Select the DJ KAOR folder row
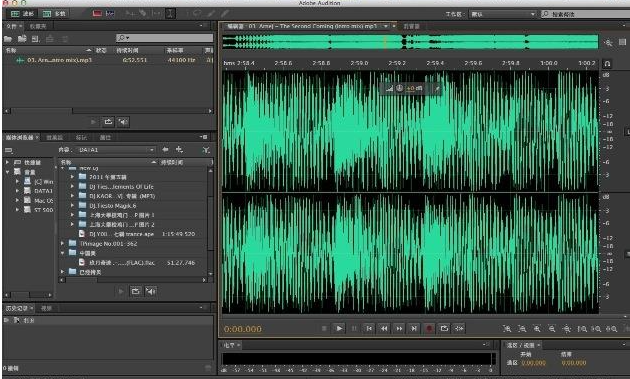Image resolution: width=630 pixels, height=379 pixels. (x=134, y=196)
